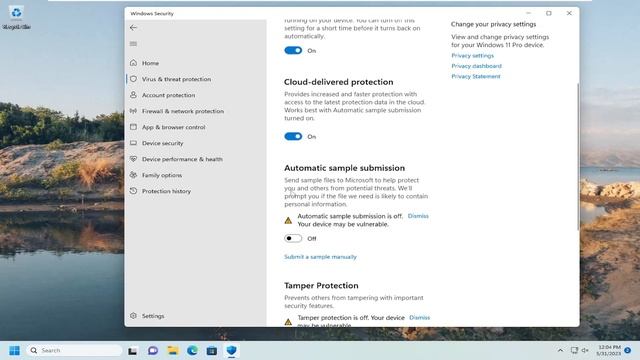This screenshot has height=360, width=640.
Task: Click the Cloud-delivered protection heading
Action: (x=339, y=82)
